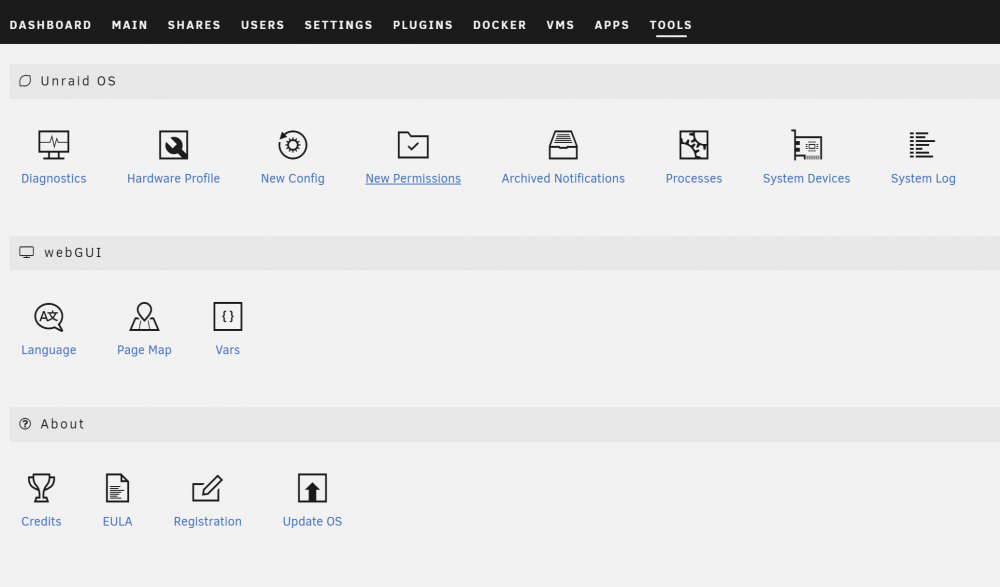Switch to the Dashboard tab
Screen dimensions: 1000x587
coord(50,25)
